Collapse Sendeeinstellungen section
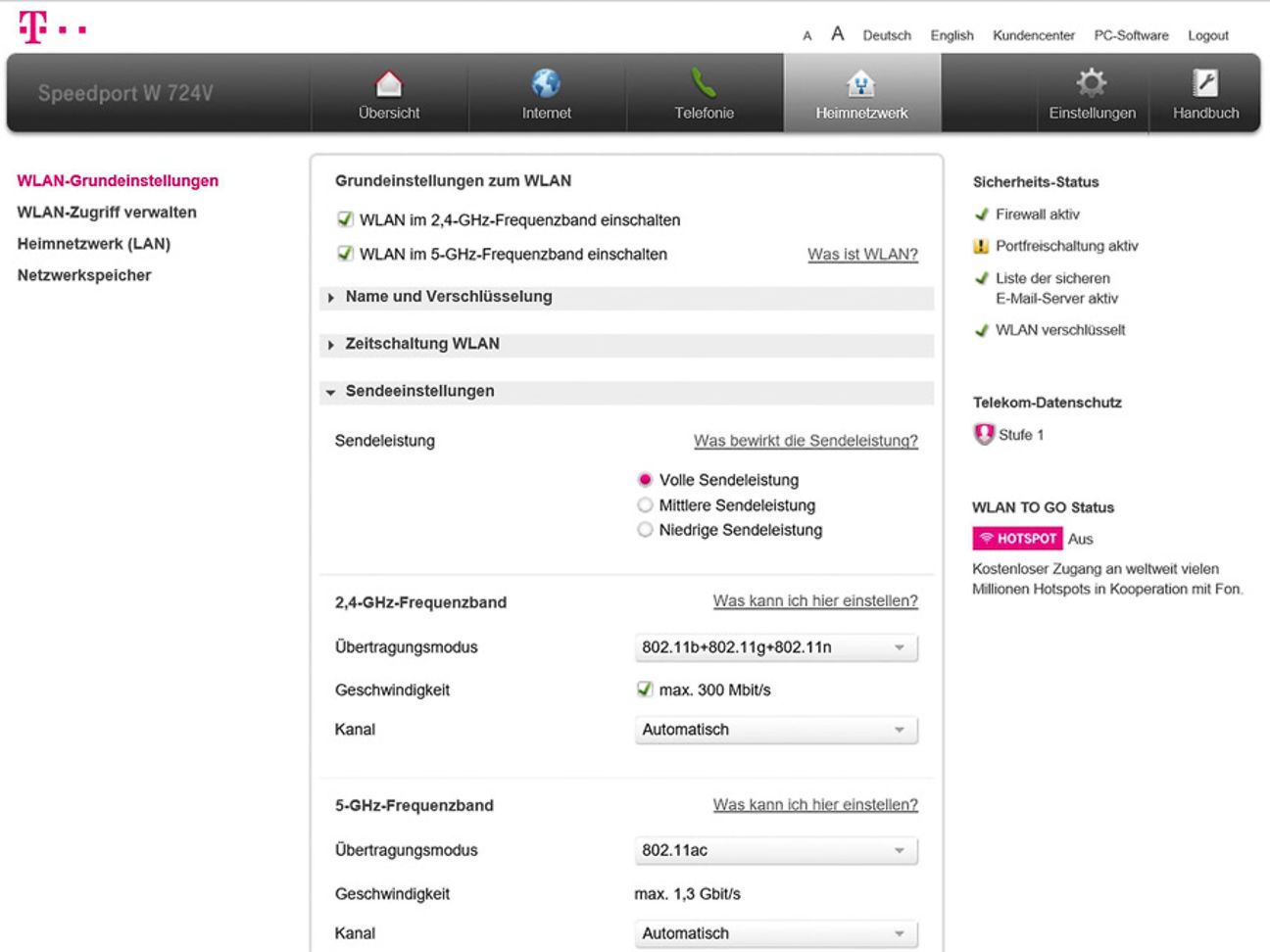 point(626,391)
